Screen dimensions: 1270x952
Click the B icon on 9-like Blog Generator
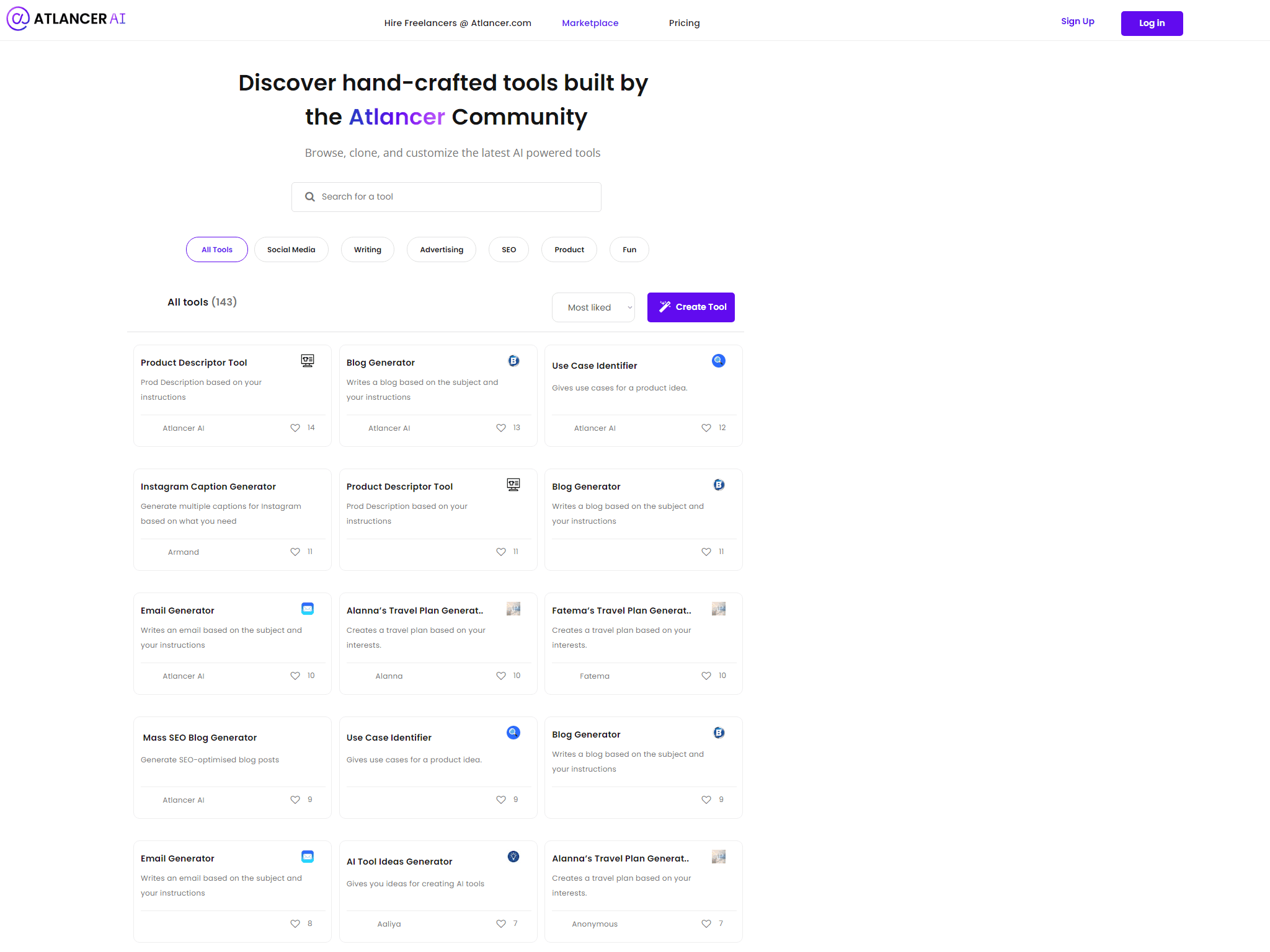(x=719, y=733)
